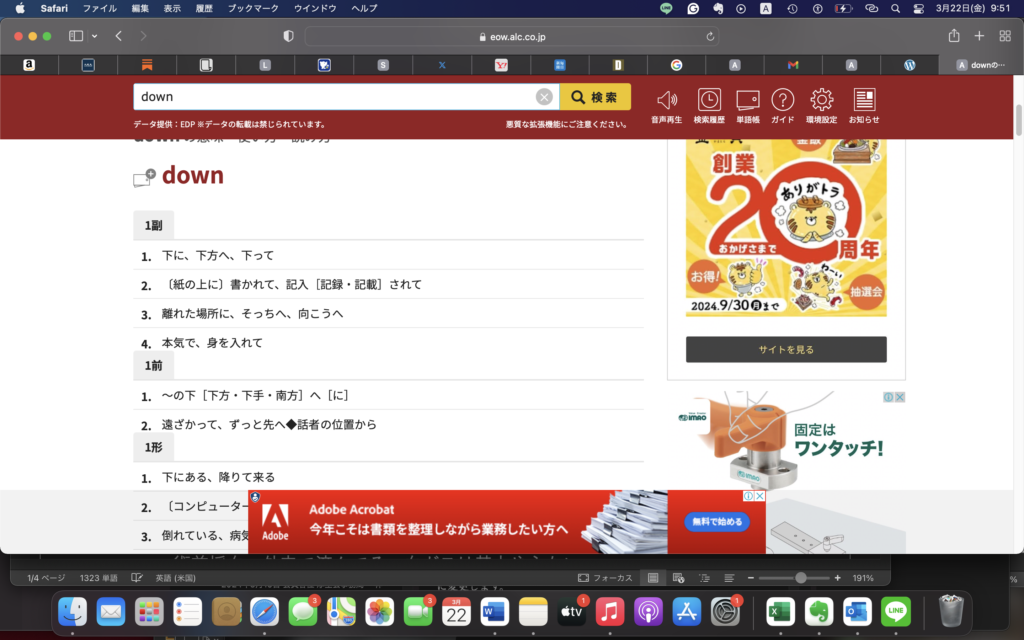This screenshot has width=1024, height=640.
Task: Click the サイトを見る ad button
Action: point(786,349)
